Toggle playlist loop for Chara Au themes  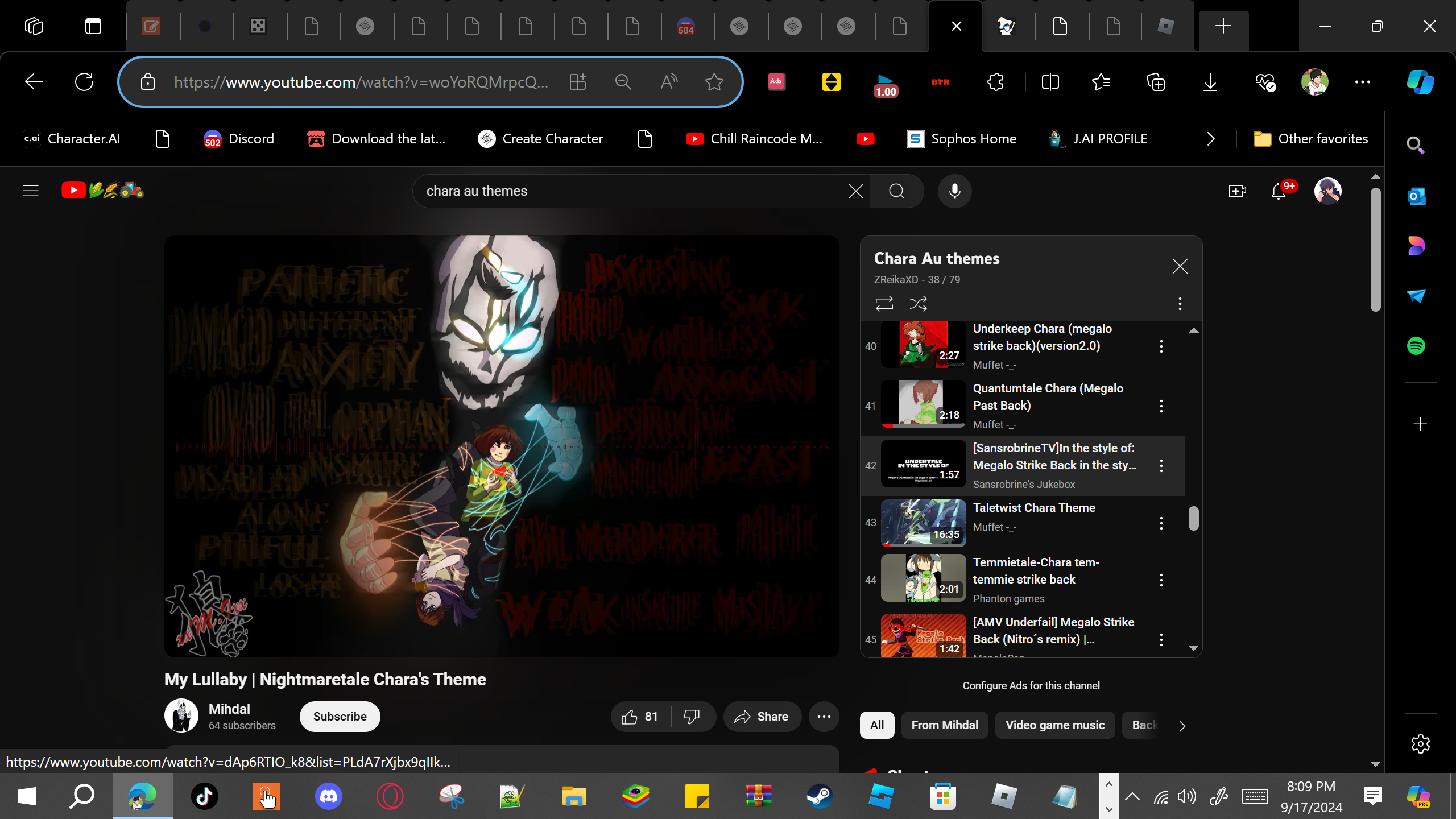[884, 304]
